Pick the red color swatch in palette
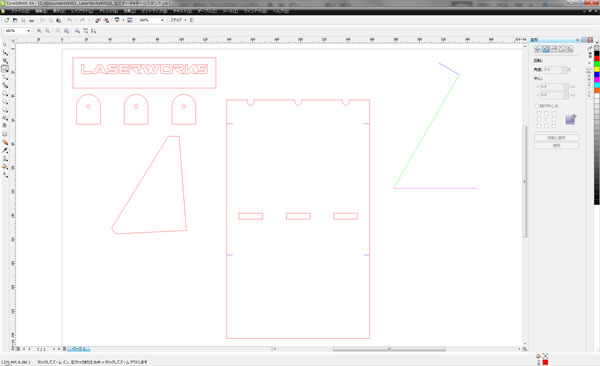 [x=597, y=58]
